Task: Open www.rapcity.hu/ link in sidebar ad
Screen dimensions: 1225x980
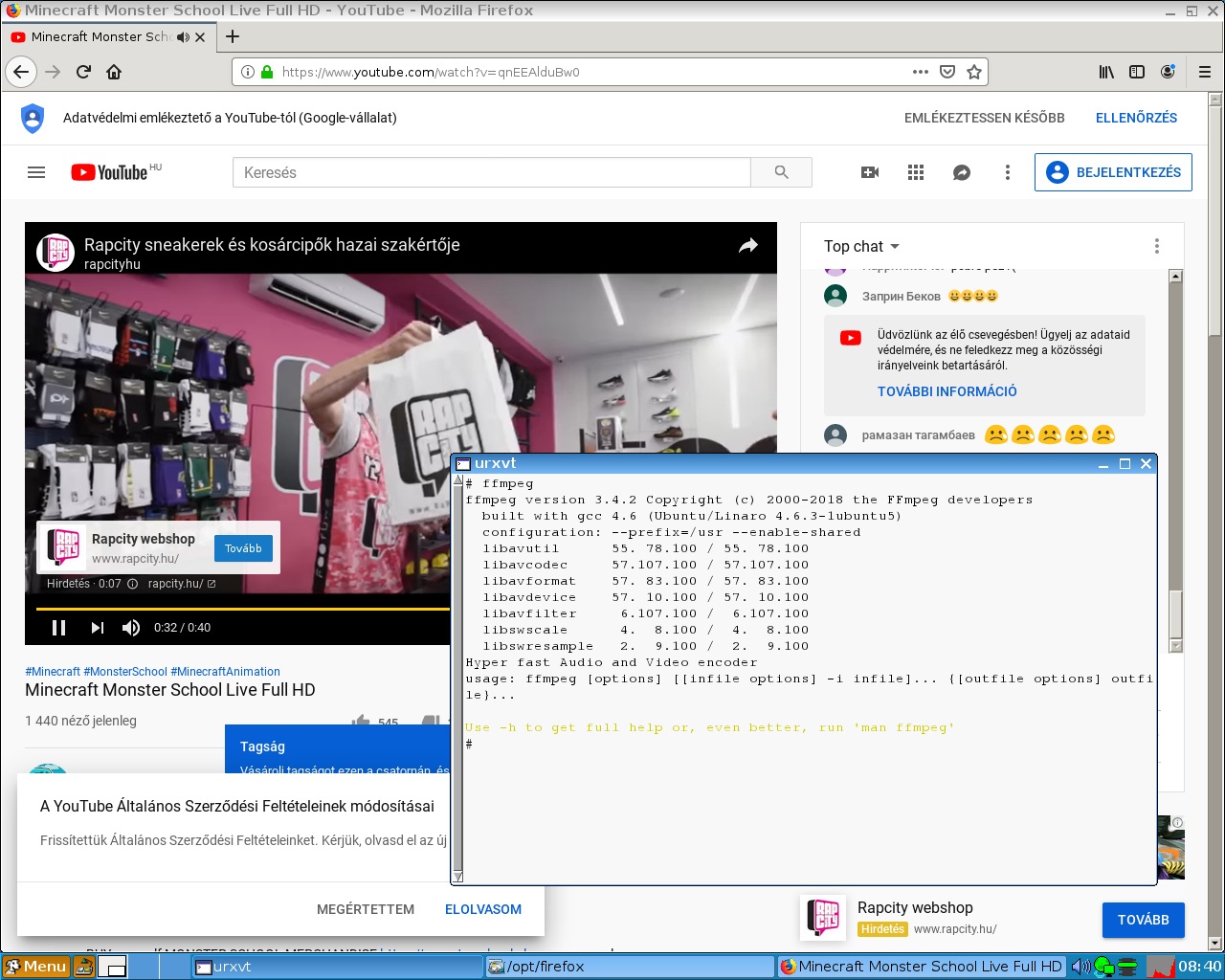Action: tap(955, 928)
